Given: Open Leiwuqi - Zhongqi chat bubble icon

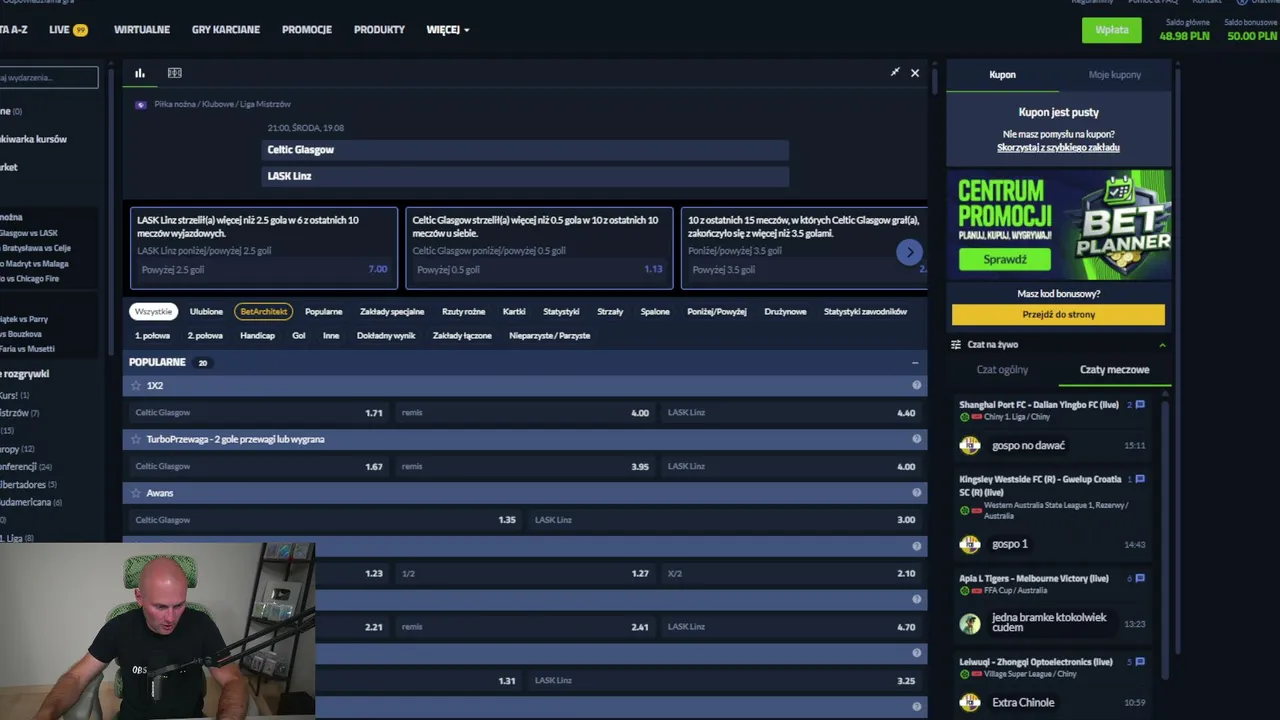Looking at the screenshot, I should [x=1139, y=662].
